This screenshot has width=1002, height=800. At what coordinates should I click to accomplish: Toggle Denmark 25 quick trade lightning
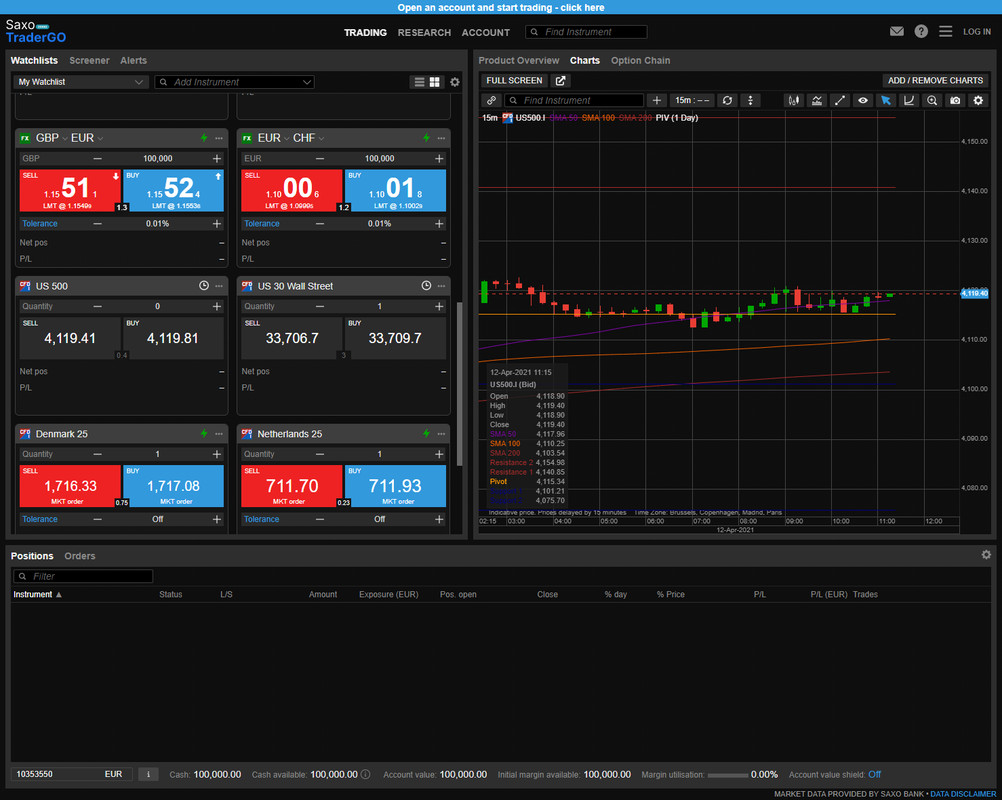click(204, 433)
